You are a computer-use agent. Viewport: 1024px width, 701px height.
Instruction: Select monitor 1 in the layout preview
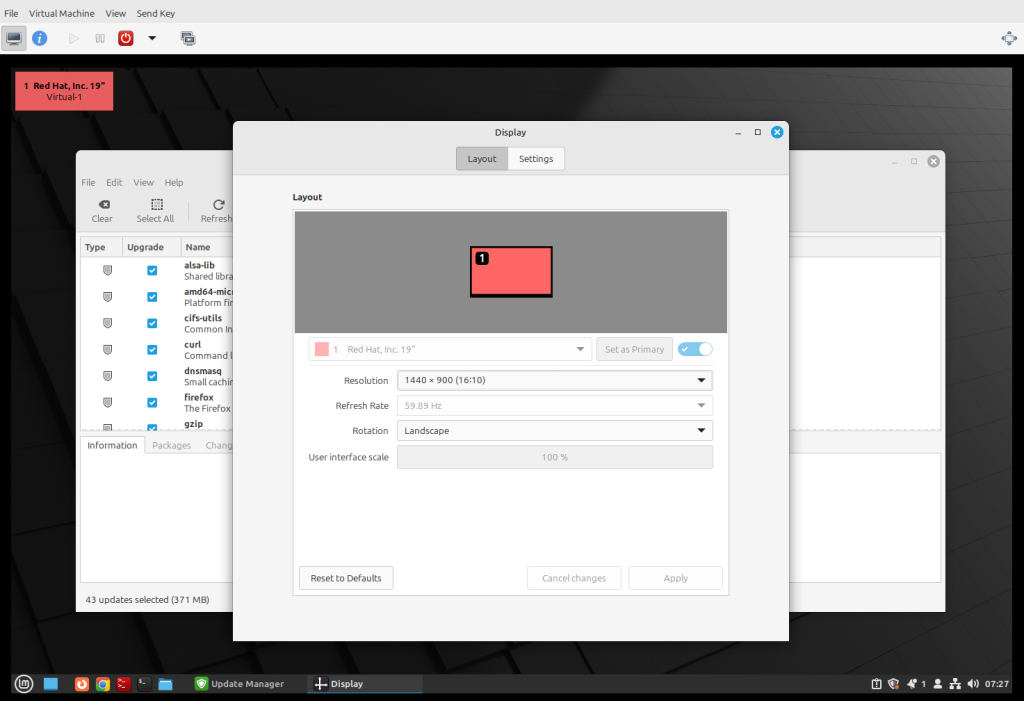click(x=511, y=272)
